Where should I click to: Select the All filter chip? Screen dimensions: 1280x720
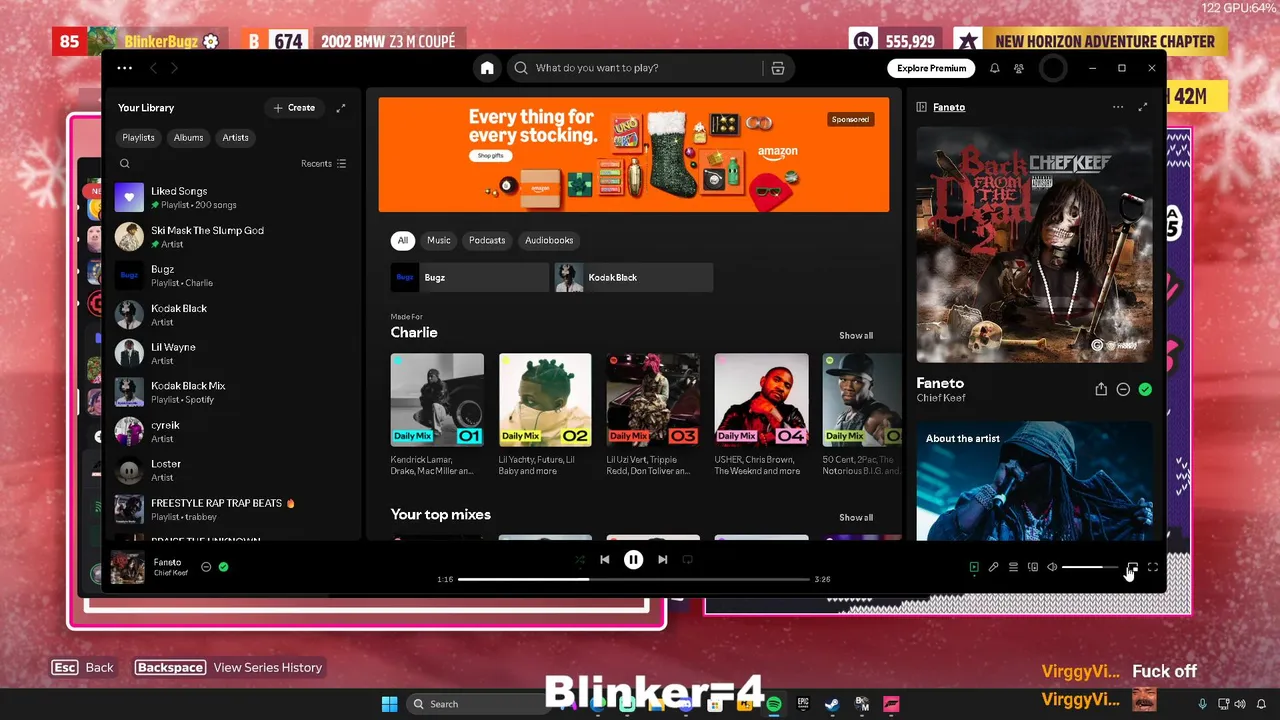click(403, 240)
